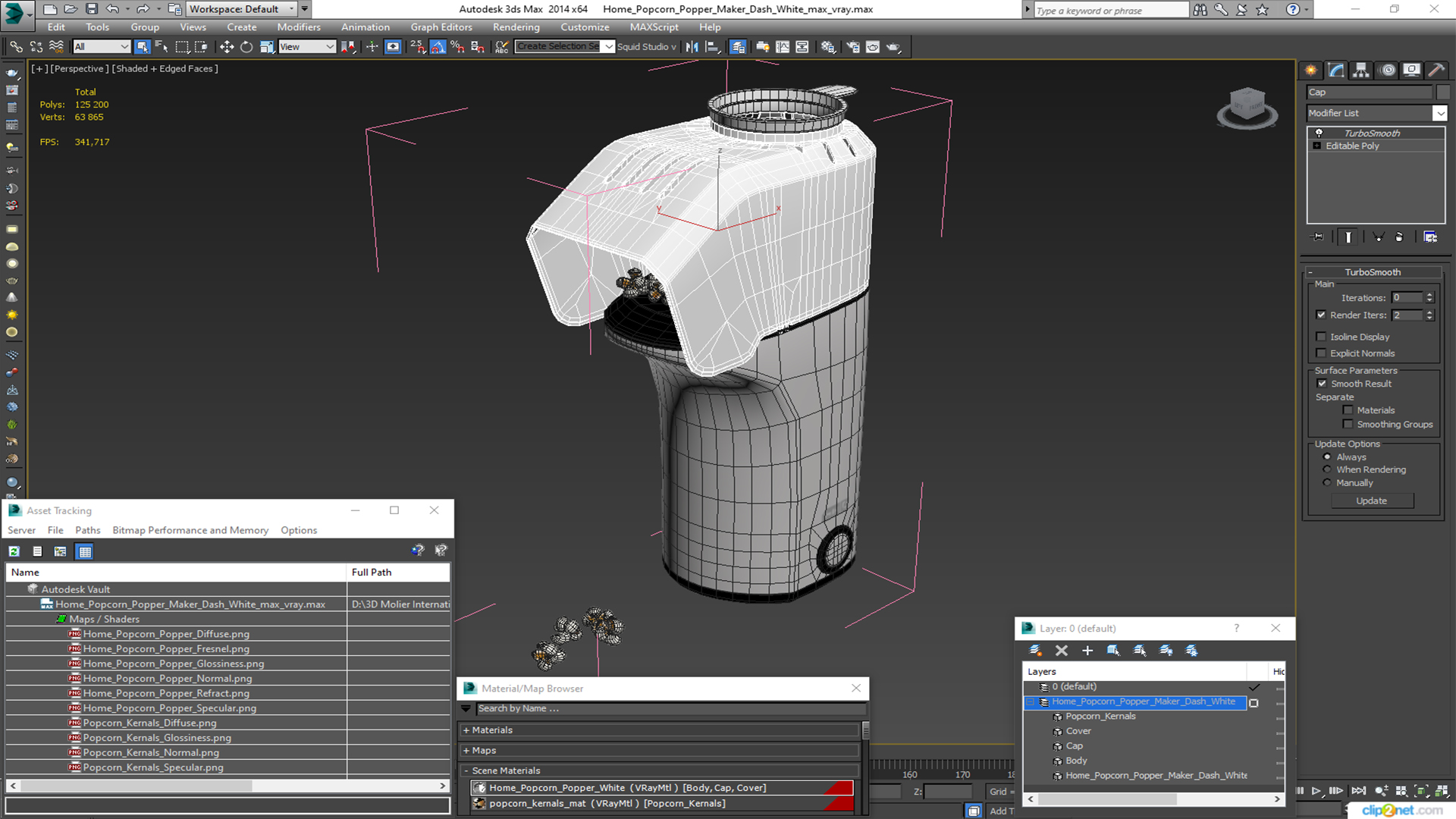
Task: Select the Move transform tool
Action: pyautogui.click(x=226, y=47)
